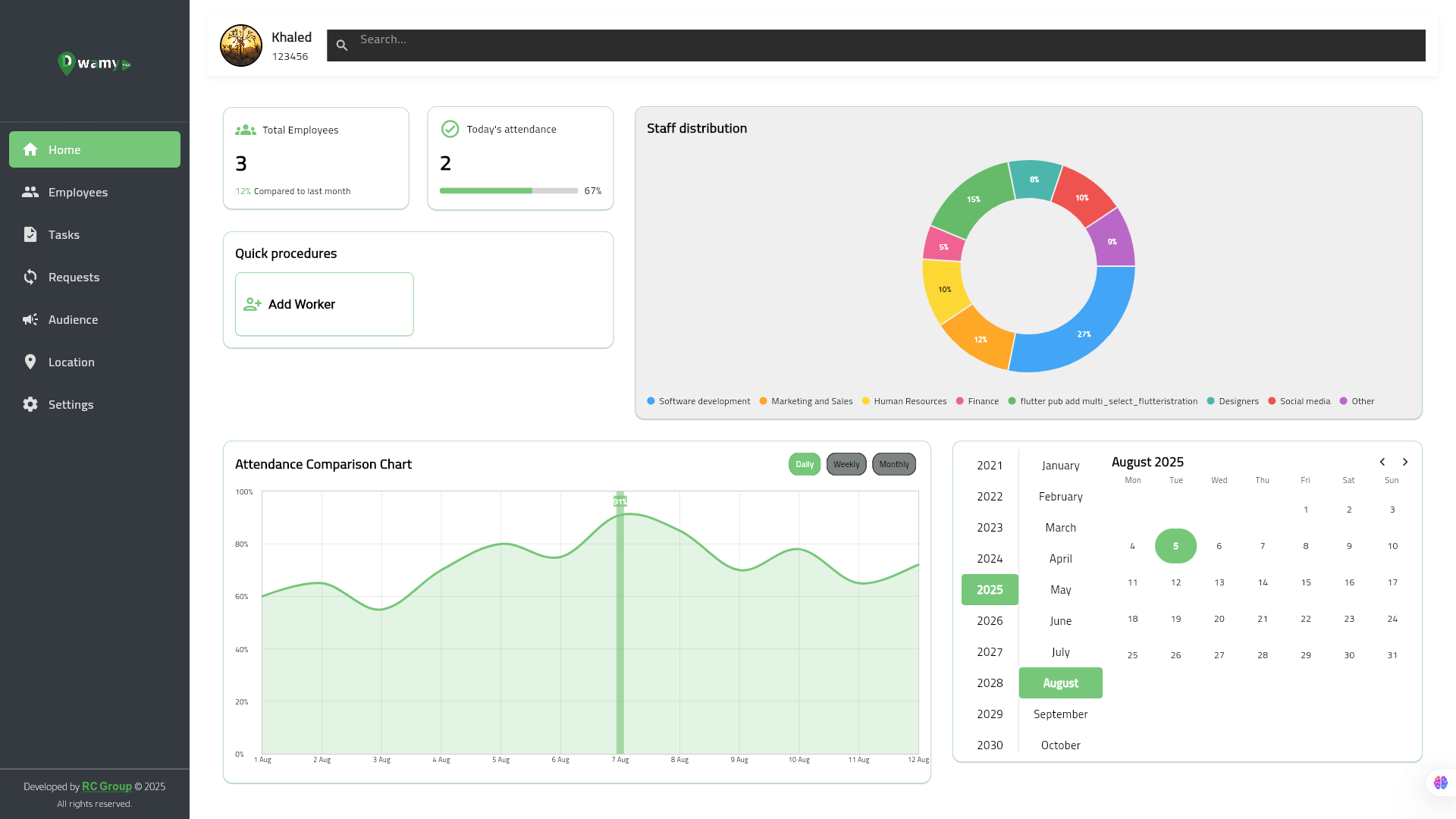1456x819 pixels.
Task: Click the Home house icon in sidebar
Action: tap(30, 149)
